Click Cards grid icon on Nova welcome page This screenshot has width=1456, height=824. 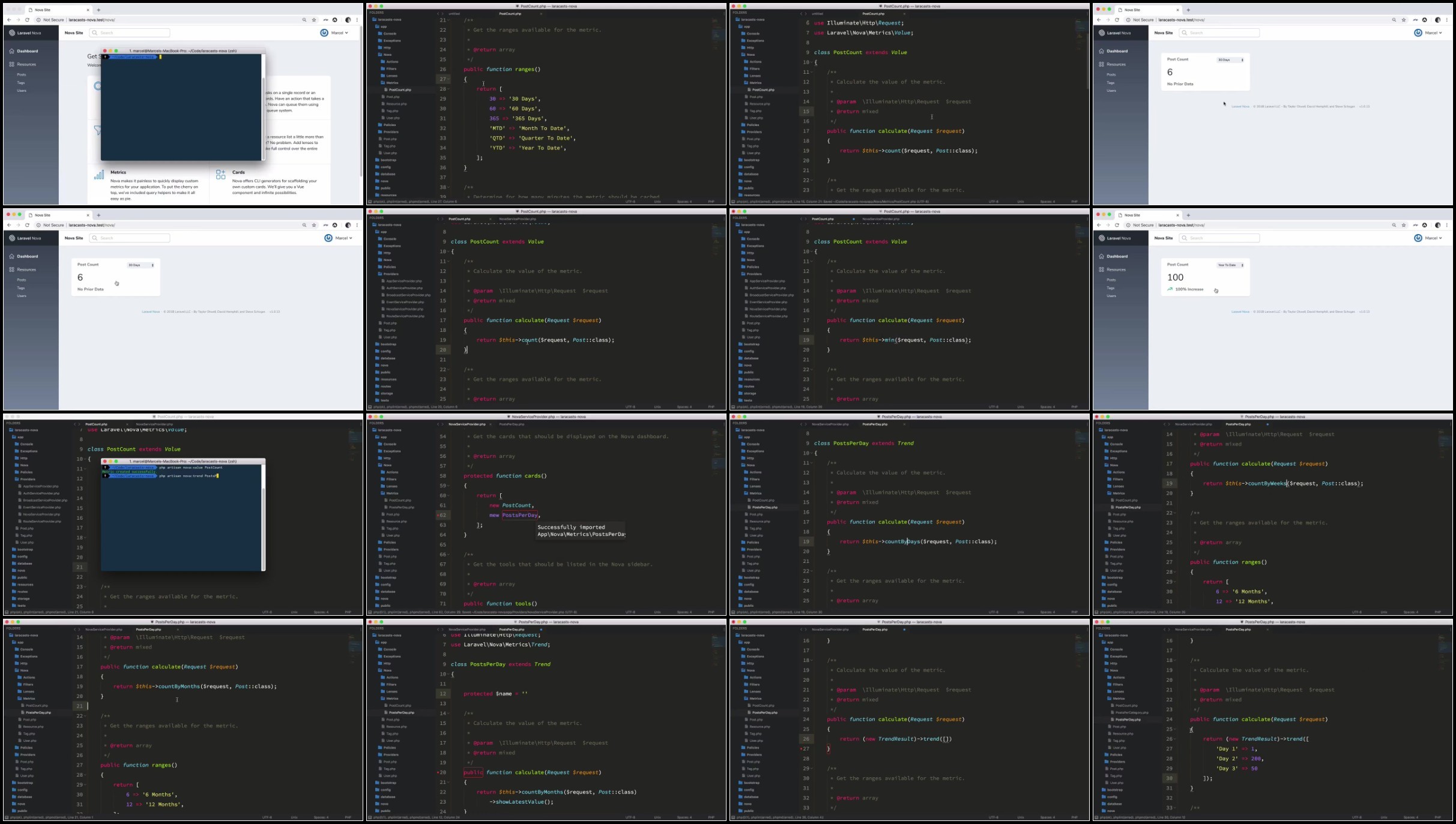pos(220,175)
